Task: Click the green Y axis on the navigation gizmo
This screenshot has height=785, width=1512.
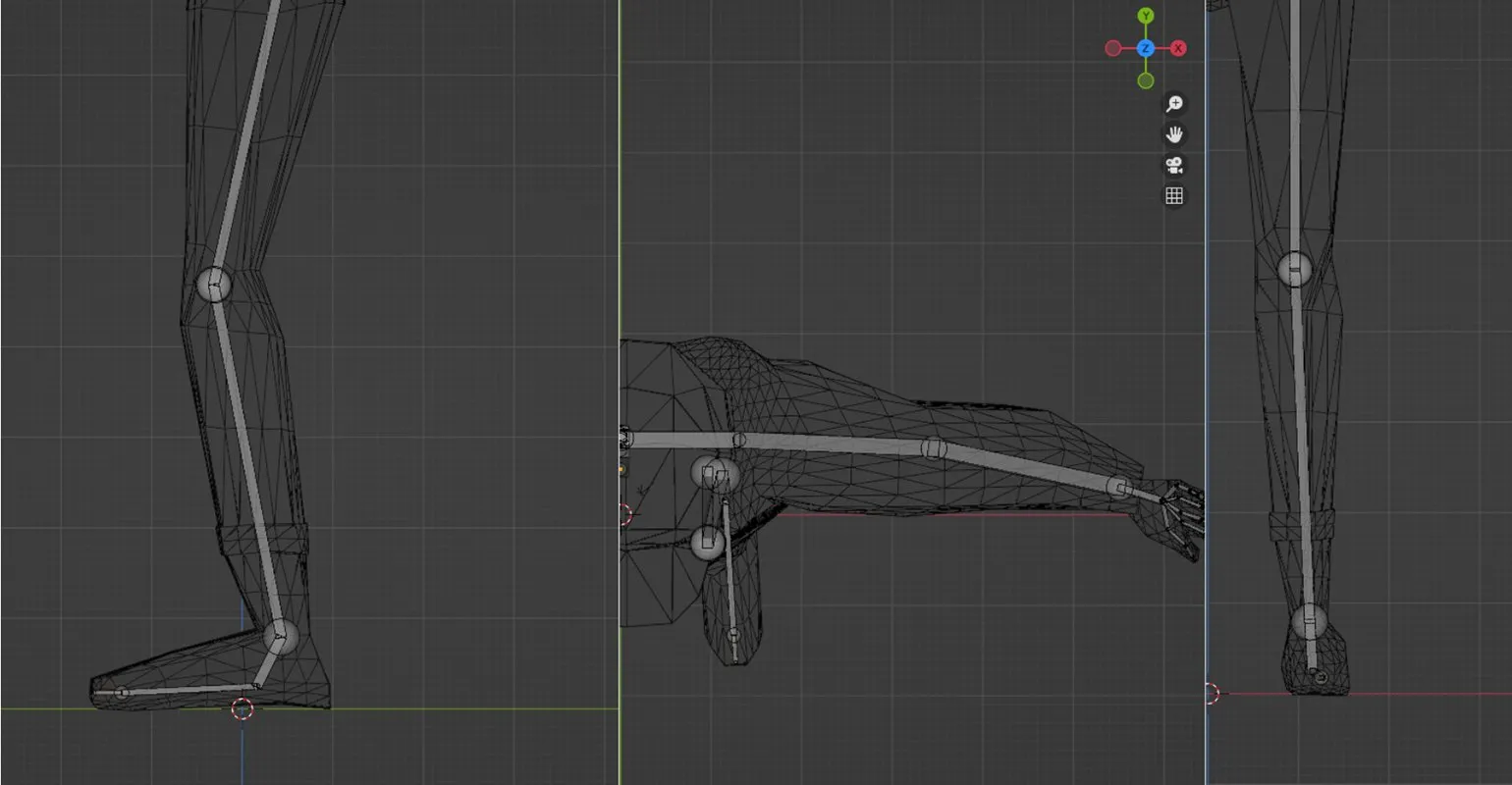Action: 1146,17
